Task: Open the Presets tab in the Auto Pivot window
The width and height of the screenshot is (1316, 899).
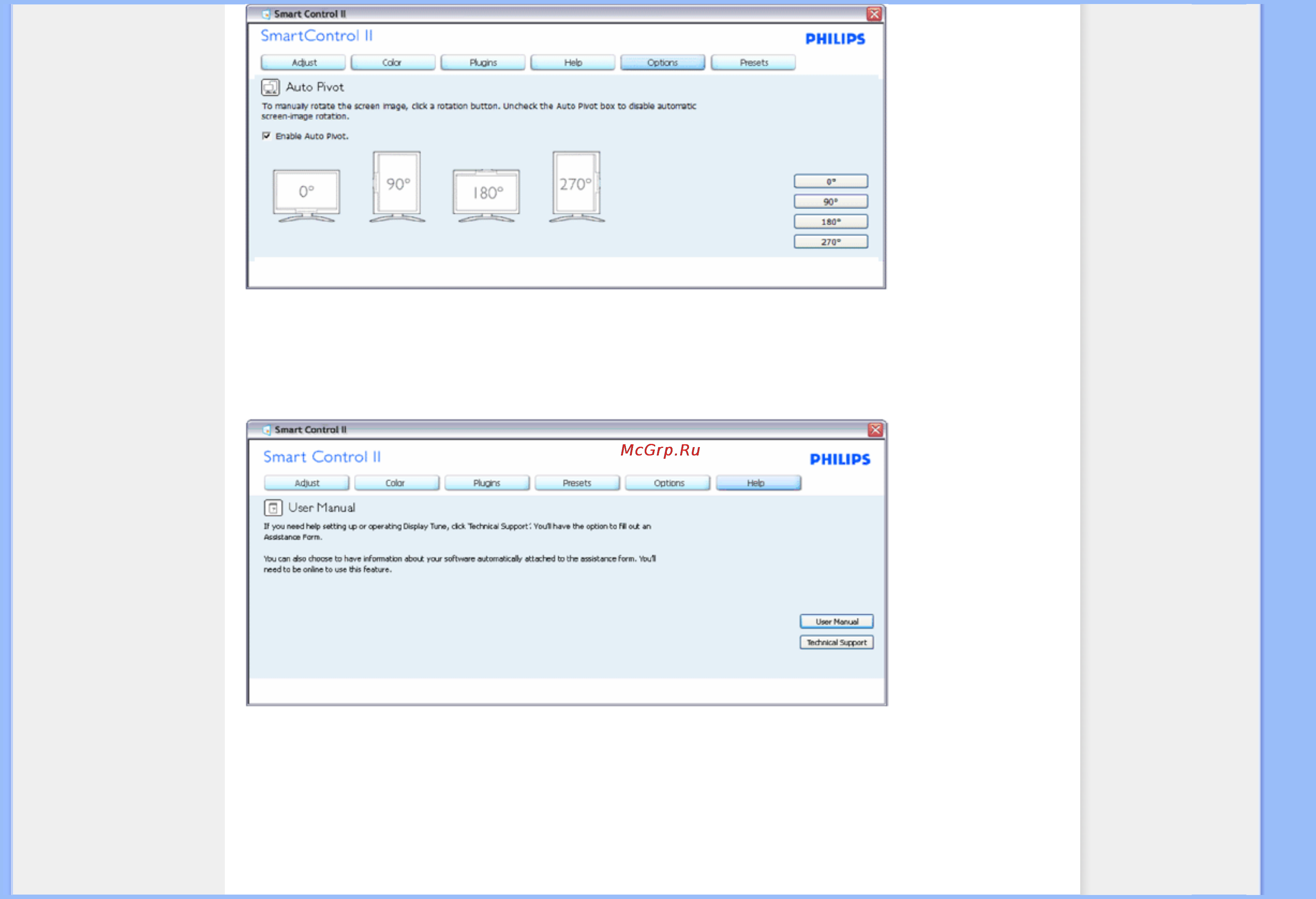Action: 753,62
